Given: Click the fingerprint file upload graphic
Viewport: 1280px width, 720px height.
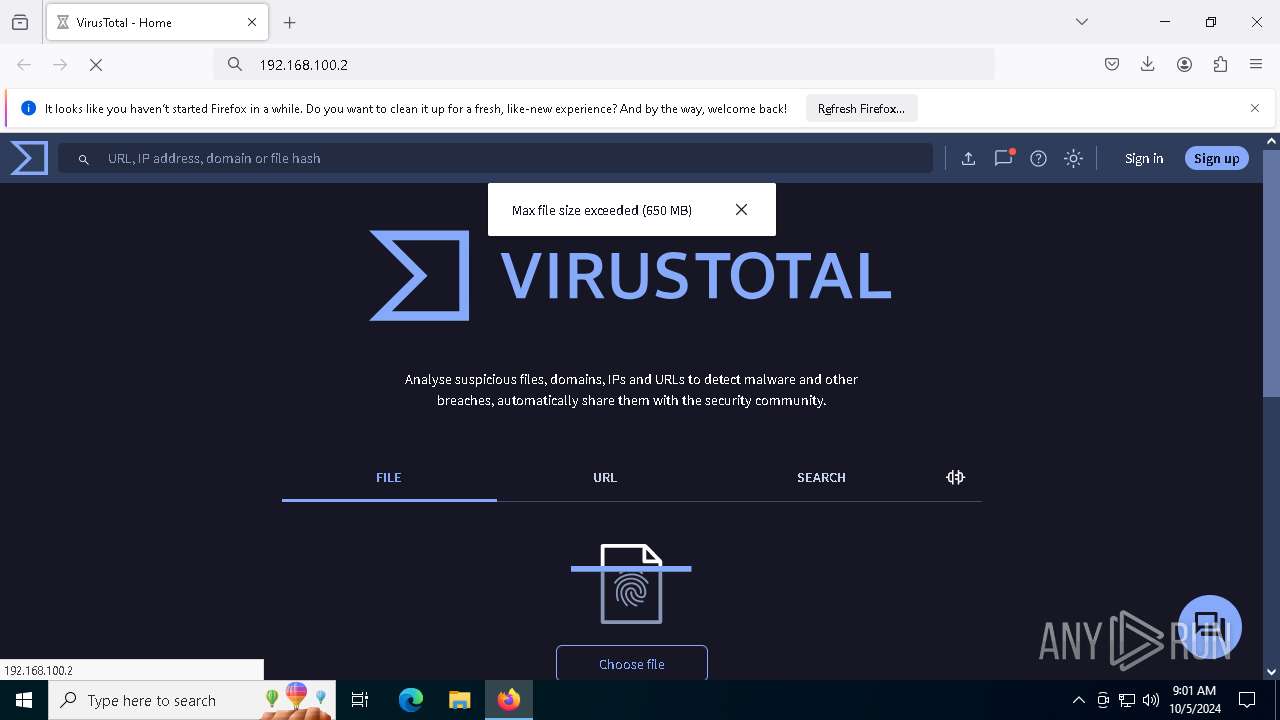Looking at the screenshot, I should click(x=631, y=584).
